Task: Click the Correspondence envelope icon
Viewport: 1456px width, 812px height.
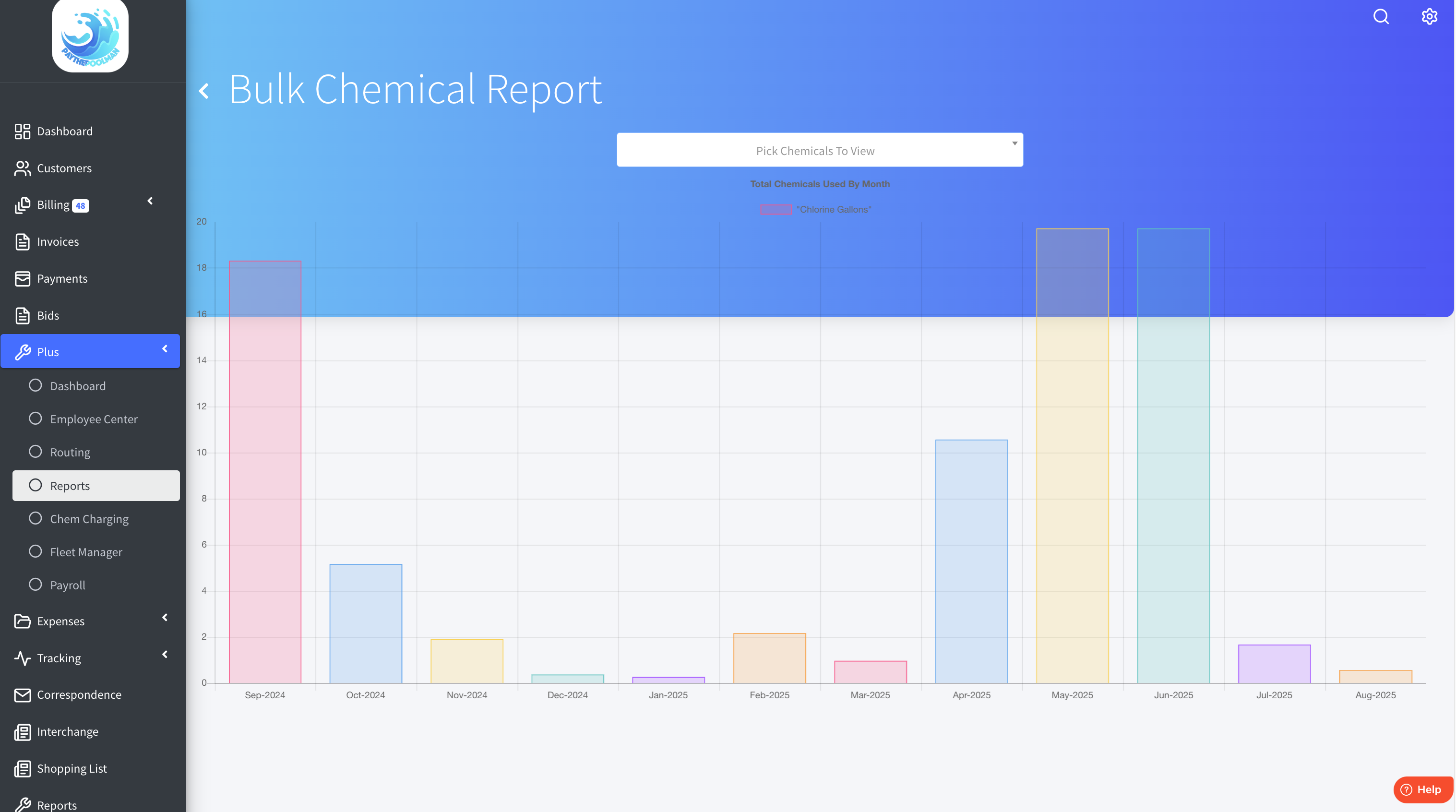Action: click(22, 695)
